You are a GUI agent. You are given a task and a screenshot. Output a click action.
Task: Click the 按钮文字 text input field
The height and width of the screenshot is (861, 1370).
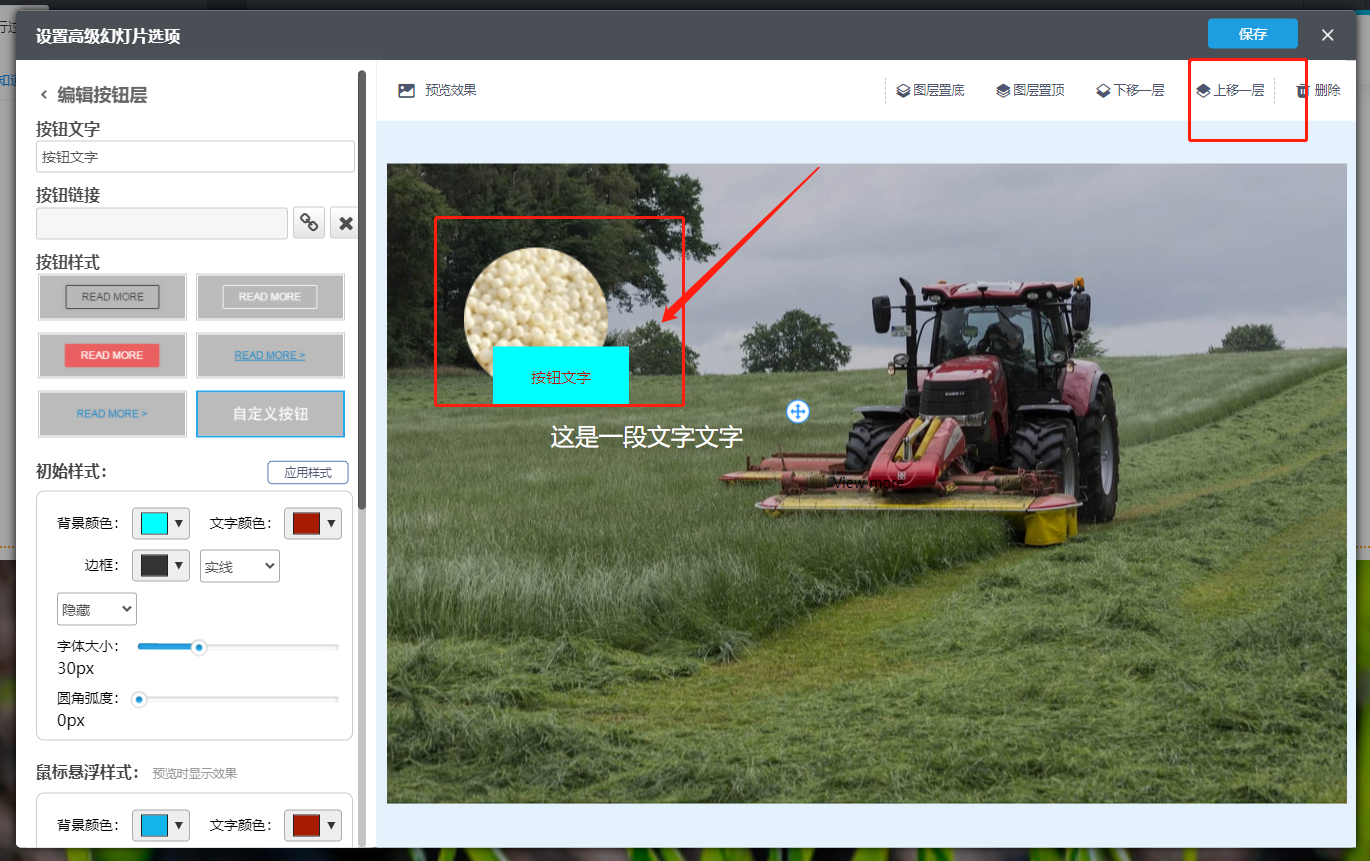[x=195, y=157]
